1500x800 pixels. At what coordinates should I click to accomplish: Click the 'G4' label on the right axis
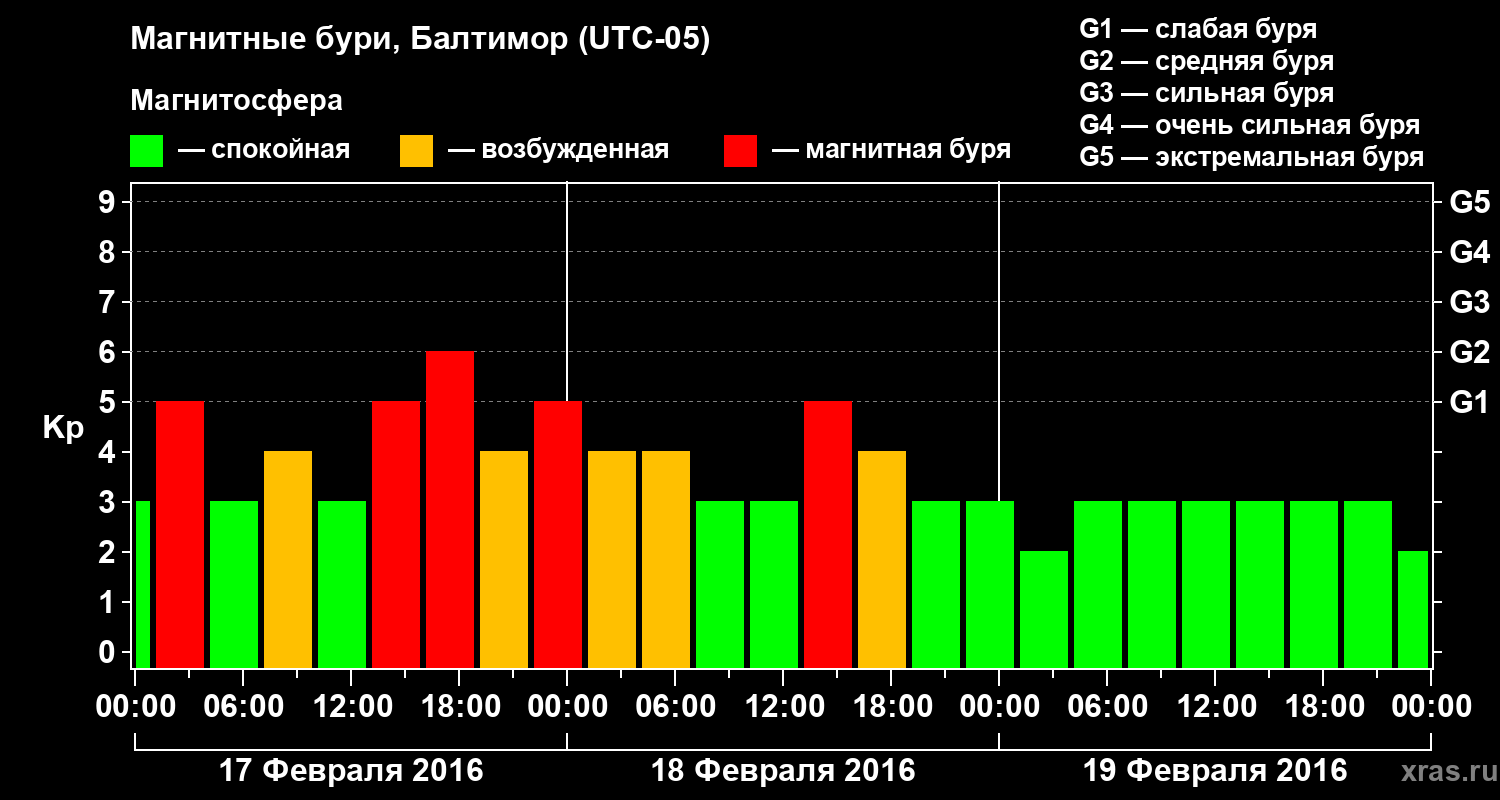[1469, 252]
